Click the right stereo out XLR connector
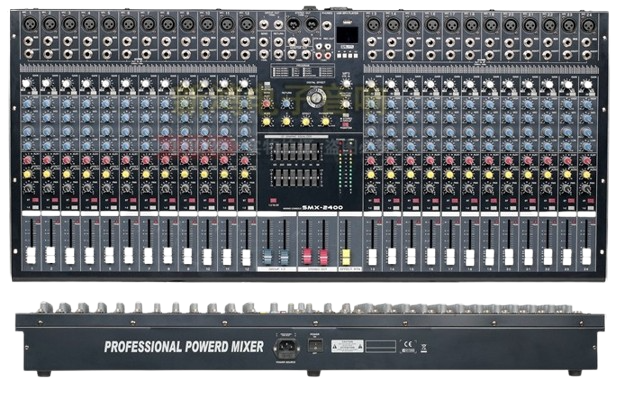This screenshot has width=625, height=399. (311, 24)
